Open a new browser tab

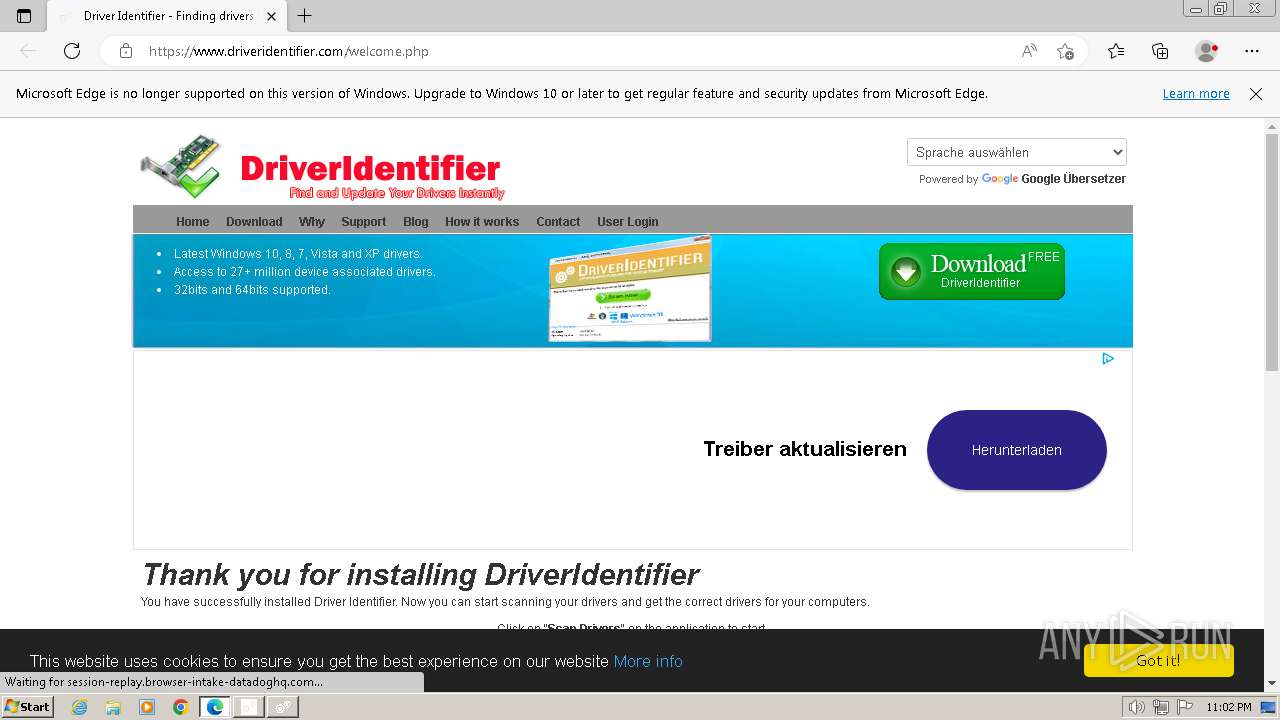[305, 16]
